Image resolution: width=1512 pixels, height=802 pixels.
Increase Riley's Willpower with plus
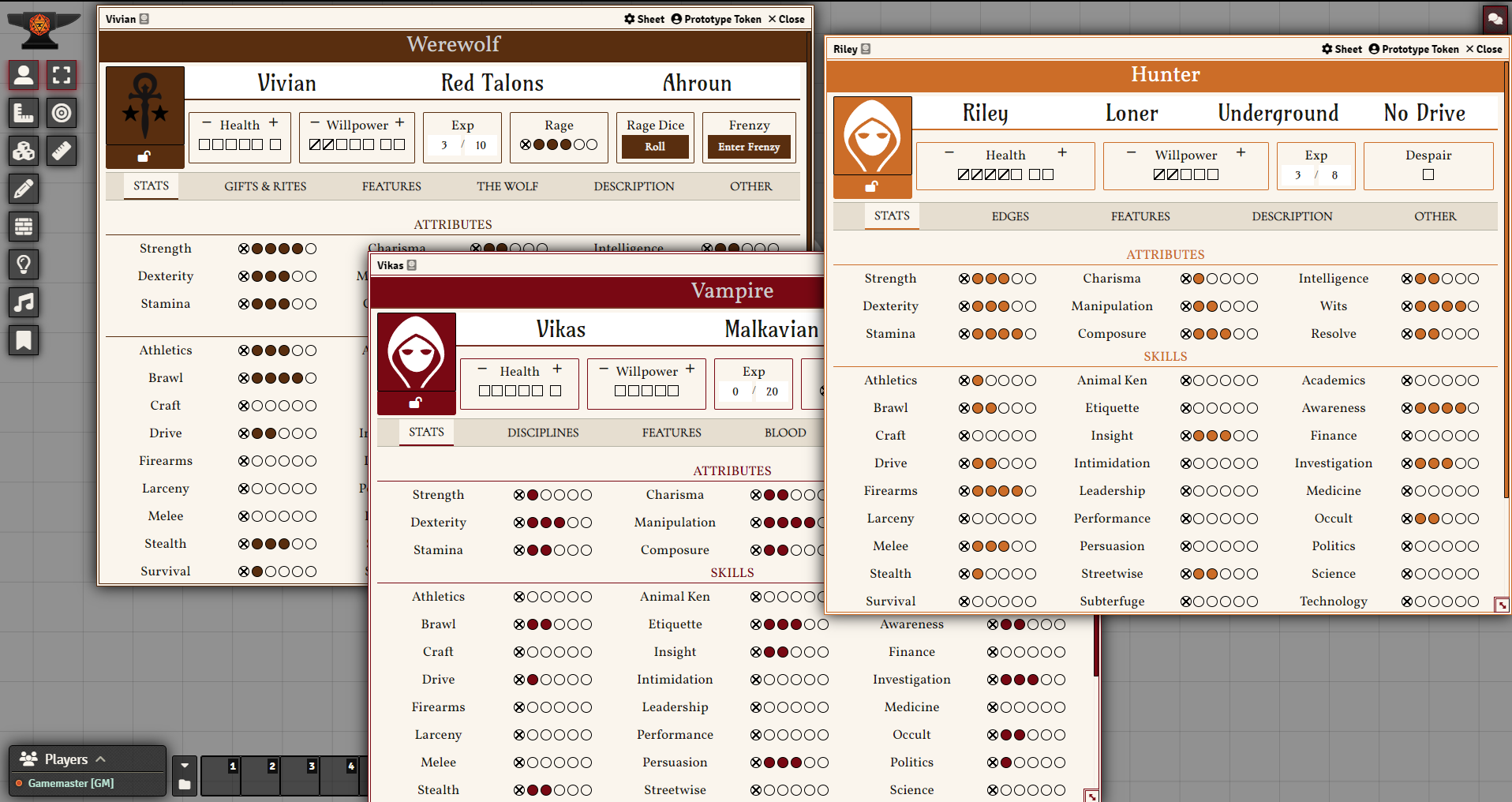pos(1241,152)
